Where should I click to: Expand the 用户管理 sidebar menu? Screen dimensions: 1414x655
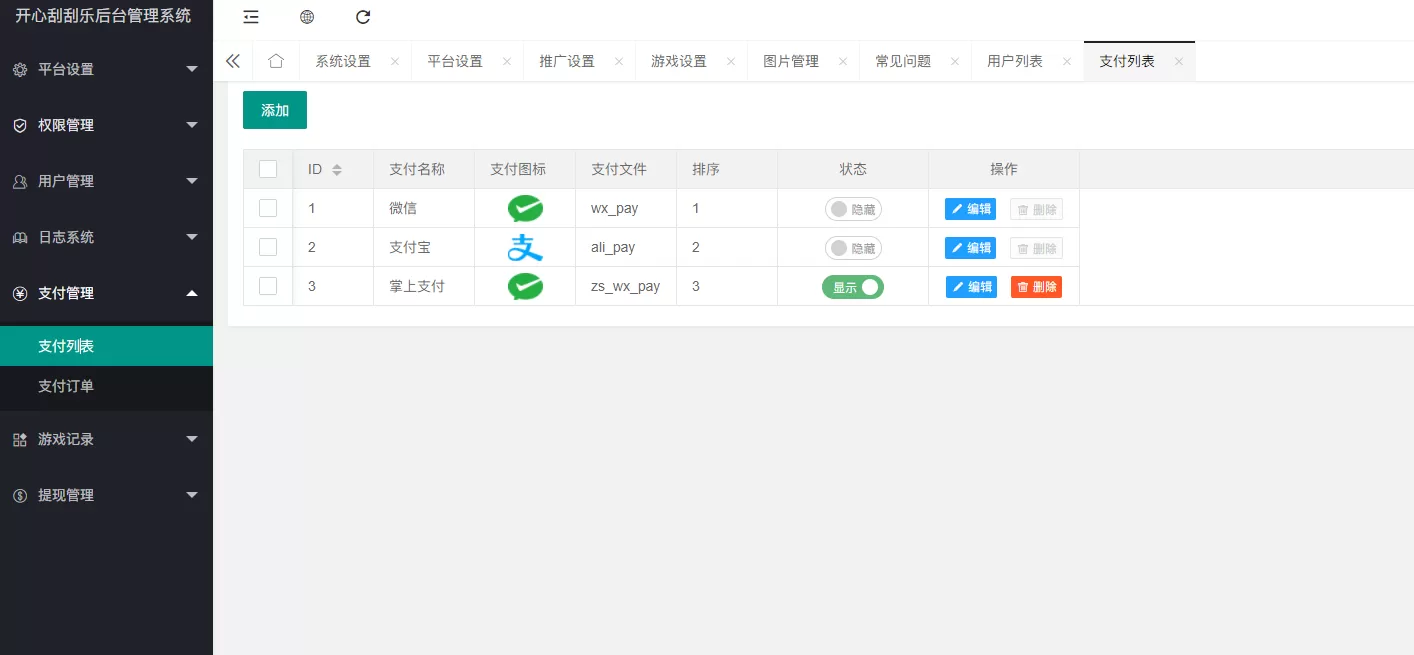(106, 181)
